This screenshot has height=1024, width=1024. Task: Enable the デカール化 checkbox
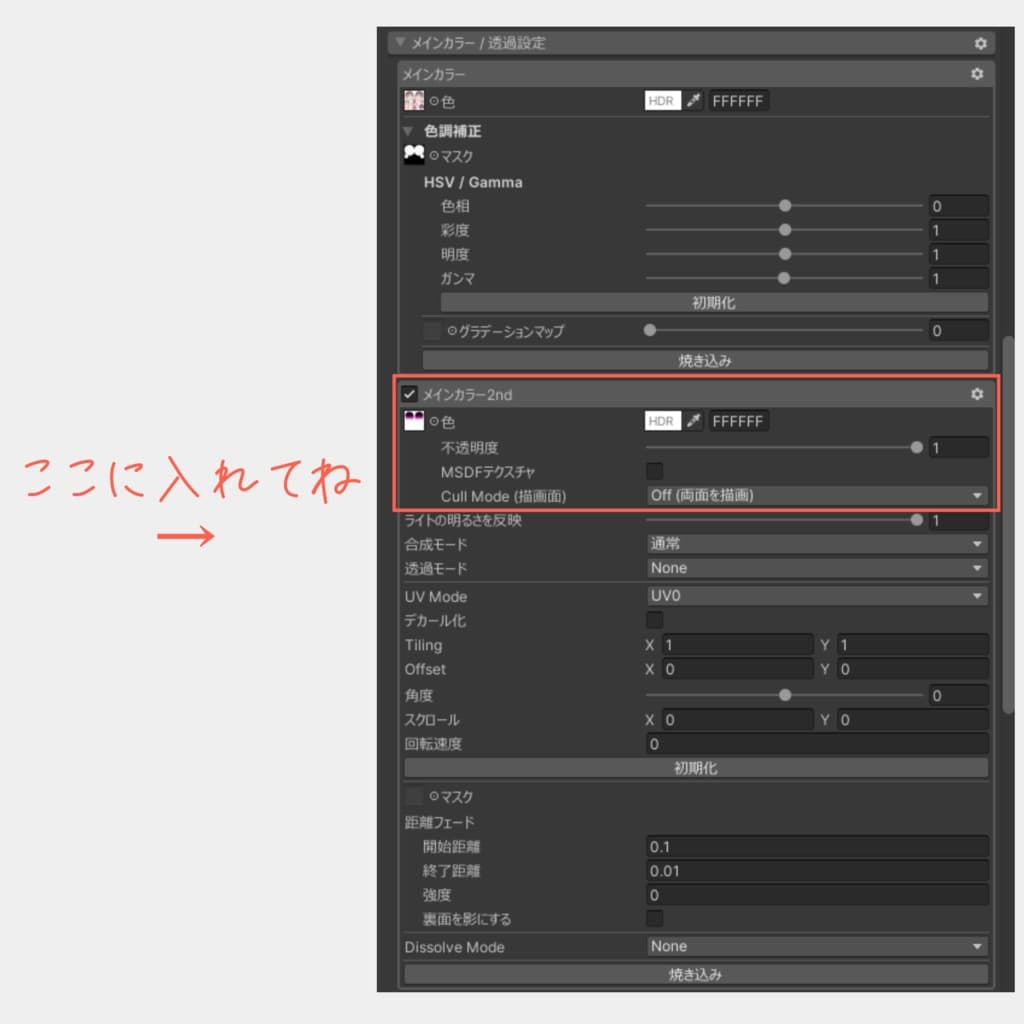[655, 620]
